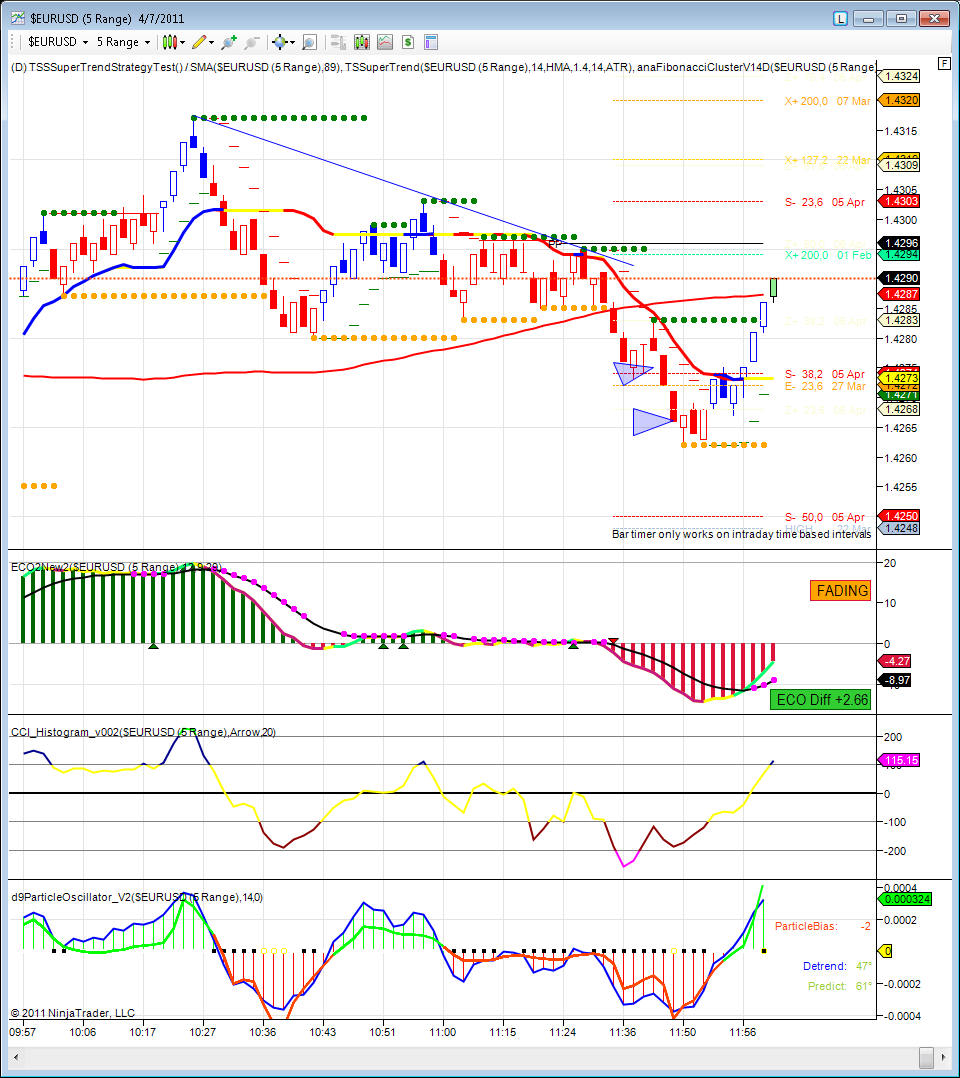
Task: Click the red 1.4287 SMA price marker
Action: pos(901,294)
